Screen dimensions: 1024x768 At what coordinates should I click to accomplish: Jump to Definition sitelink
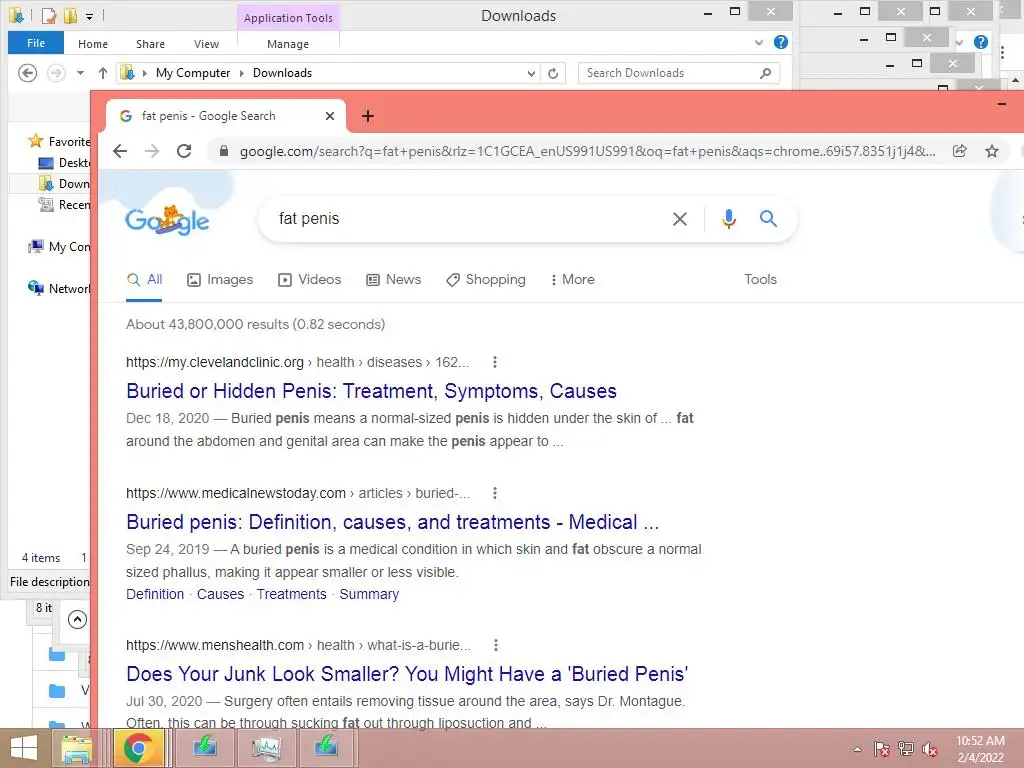155,594
